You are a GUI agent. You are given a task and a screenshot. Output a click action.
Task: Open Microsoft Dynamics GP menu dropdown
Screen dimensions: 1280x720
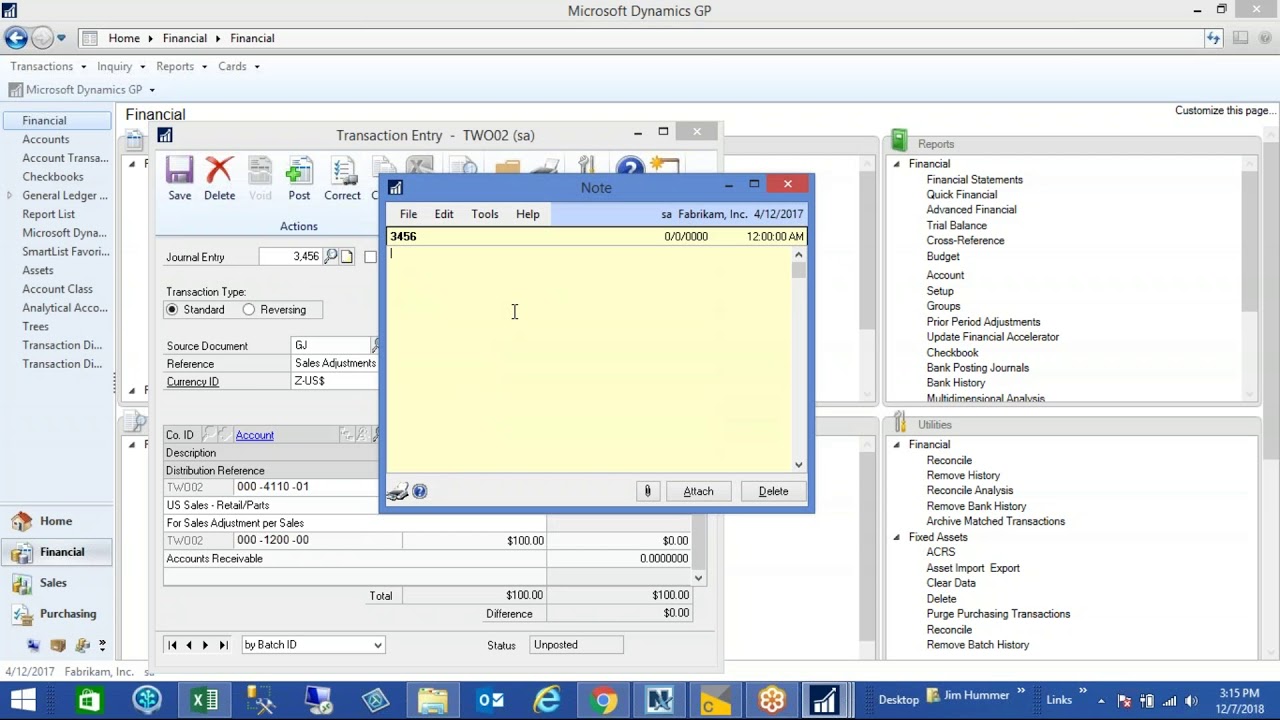tap(83, 89)
